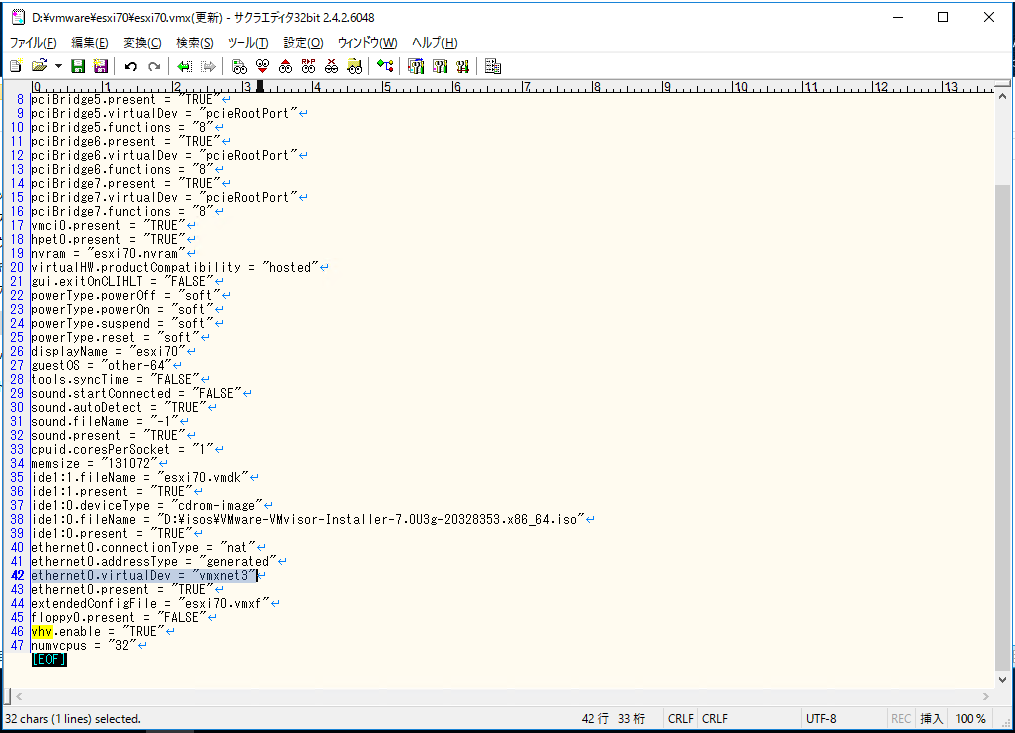Click the 100 % zoom value in status bar
The image size is (1015, 733).
tap(970, 719)
